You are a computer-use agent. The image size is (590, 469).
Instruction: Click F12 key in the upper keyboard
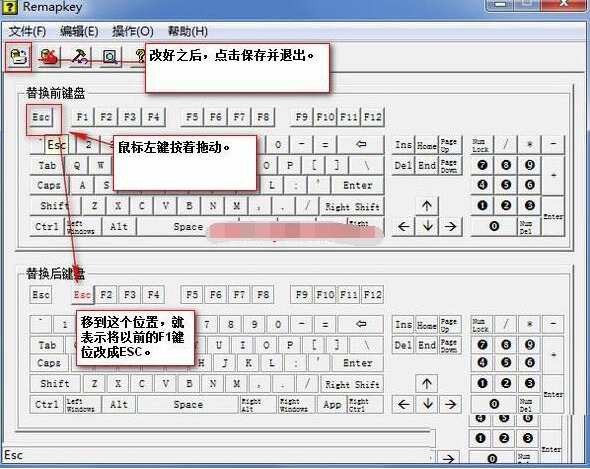point(373,117)
